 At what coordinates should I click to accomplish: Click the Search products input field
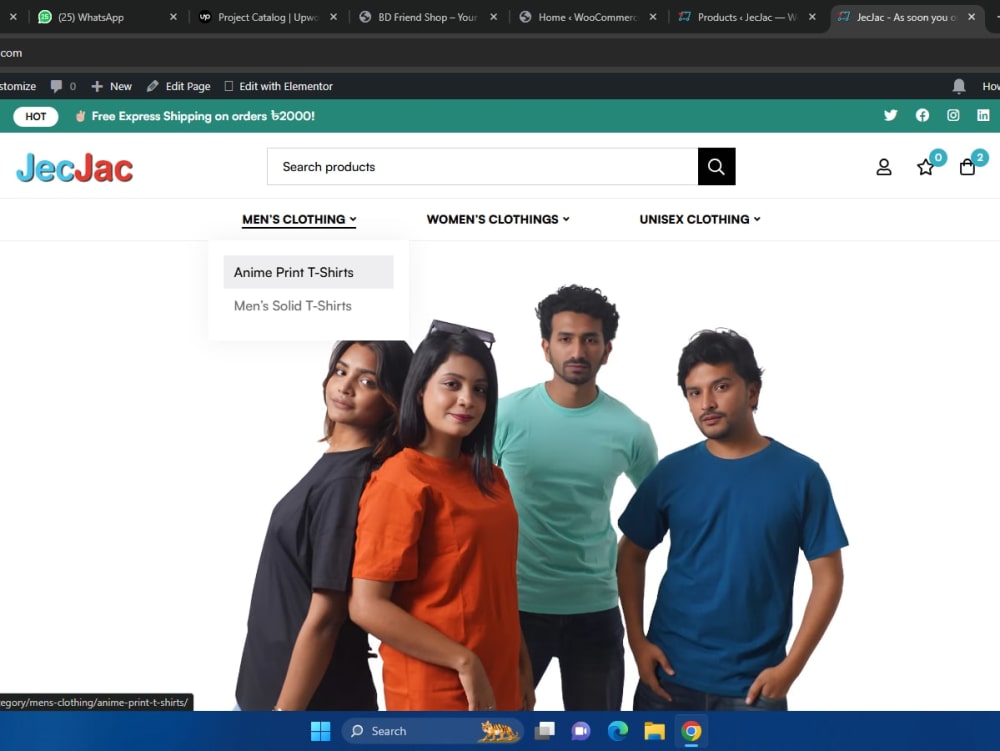coord(483,166)
